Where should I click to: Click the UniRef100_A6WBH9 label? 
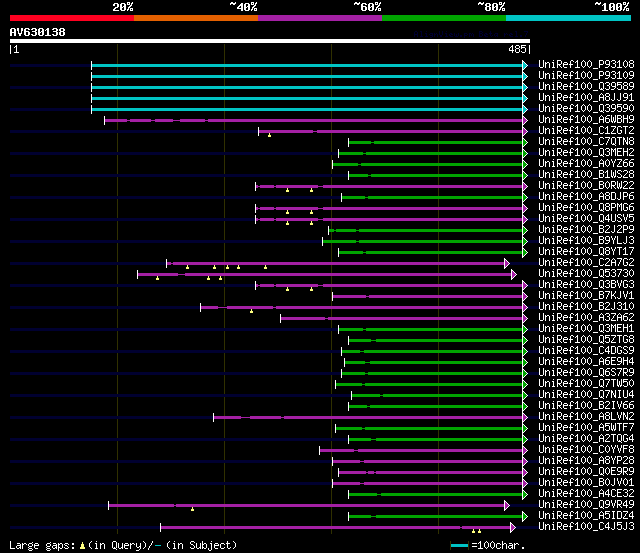click(x=586, y=120)
